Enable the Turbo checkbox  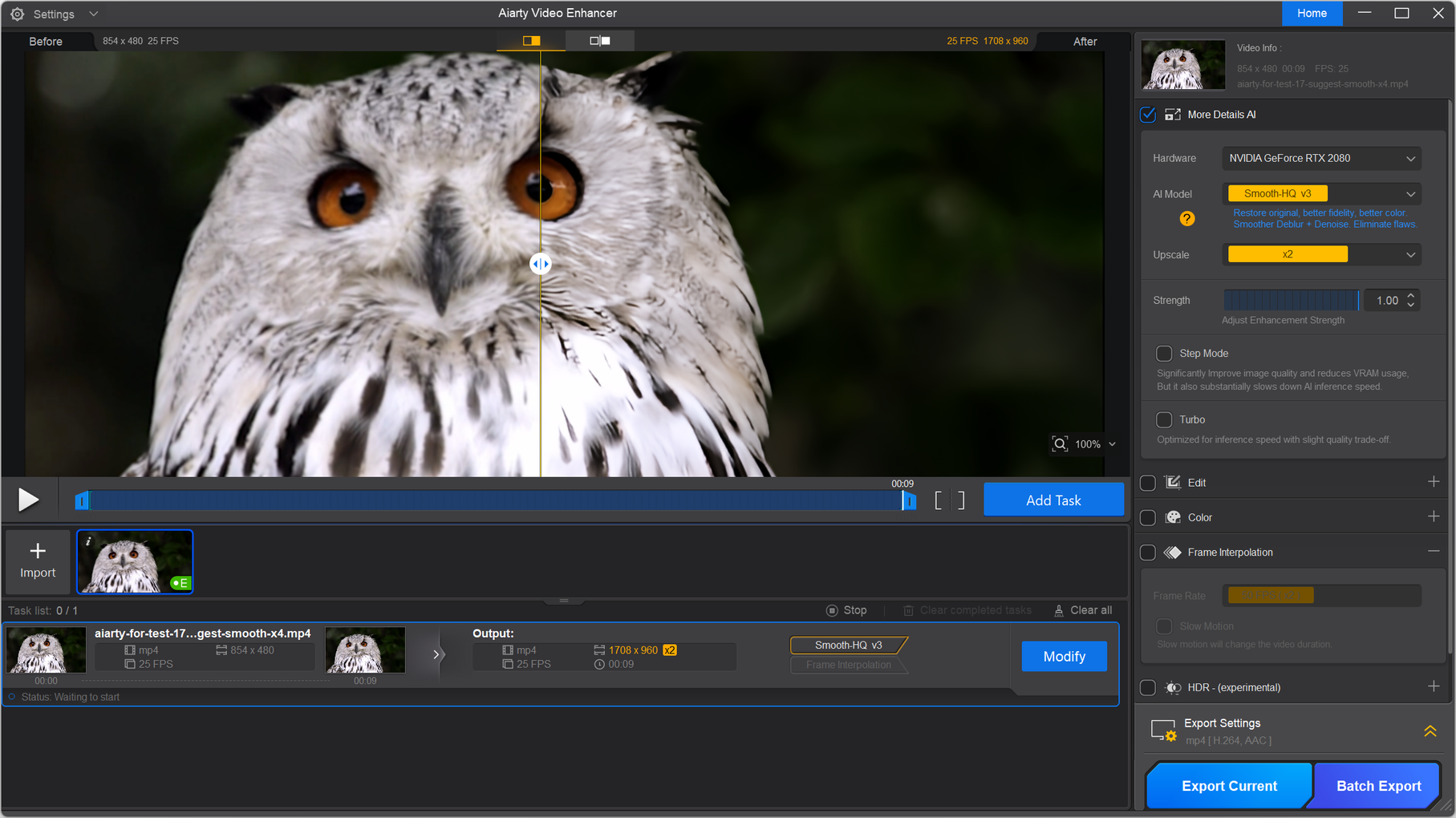click(1163, 419)
